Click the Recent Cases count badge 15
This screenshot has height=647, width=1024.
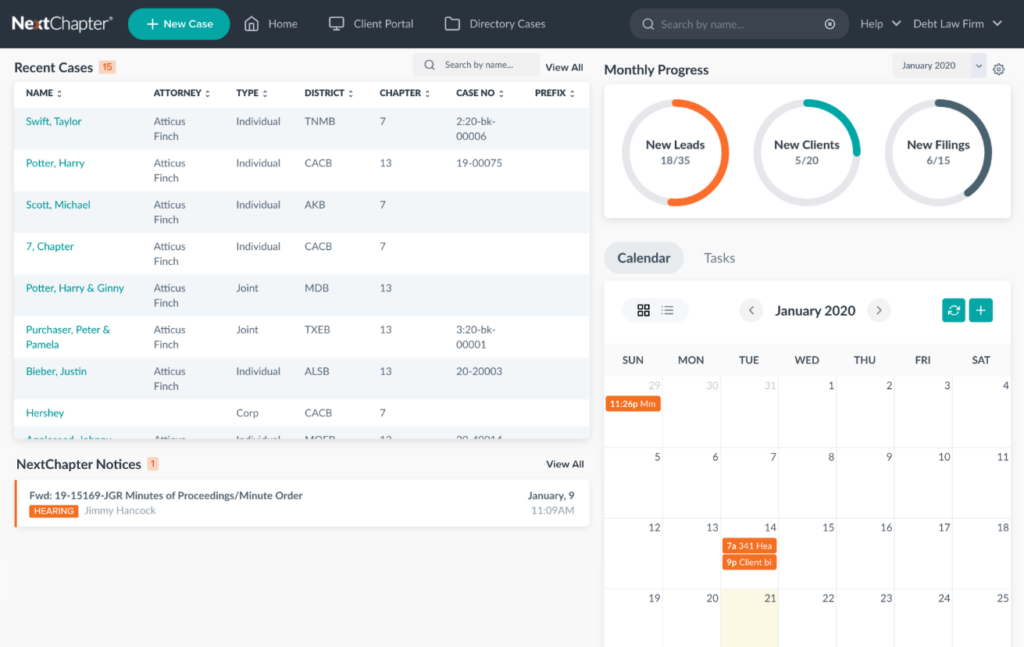[x=107, y=67]
